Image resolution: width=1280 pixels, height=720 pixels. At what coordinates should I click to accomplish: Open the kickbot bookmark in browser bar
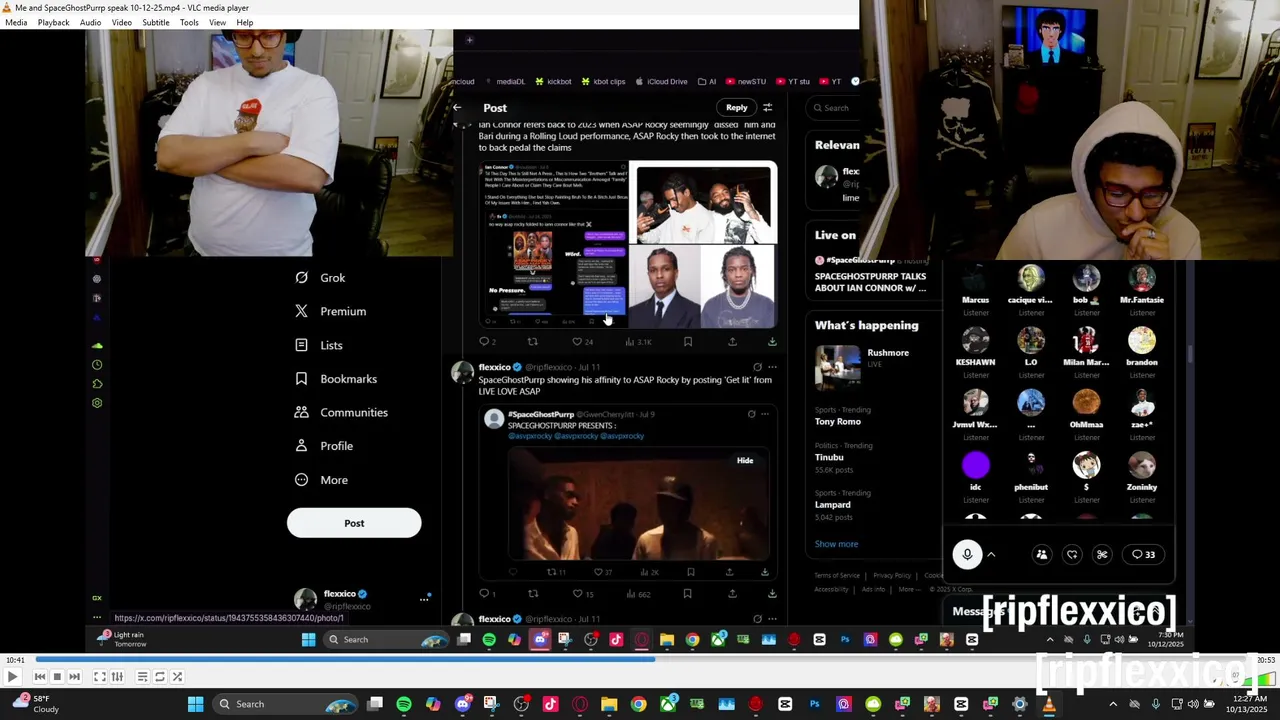[x=554, y=82]
